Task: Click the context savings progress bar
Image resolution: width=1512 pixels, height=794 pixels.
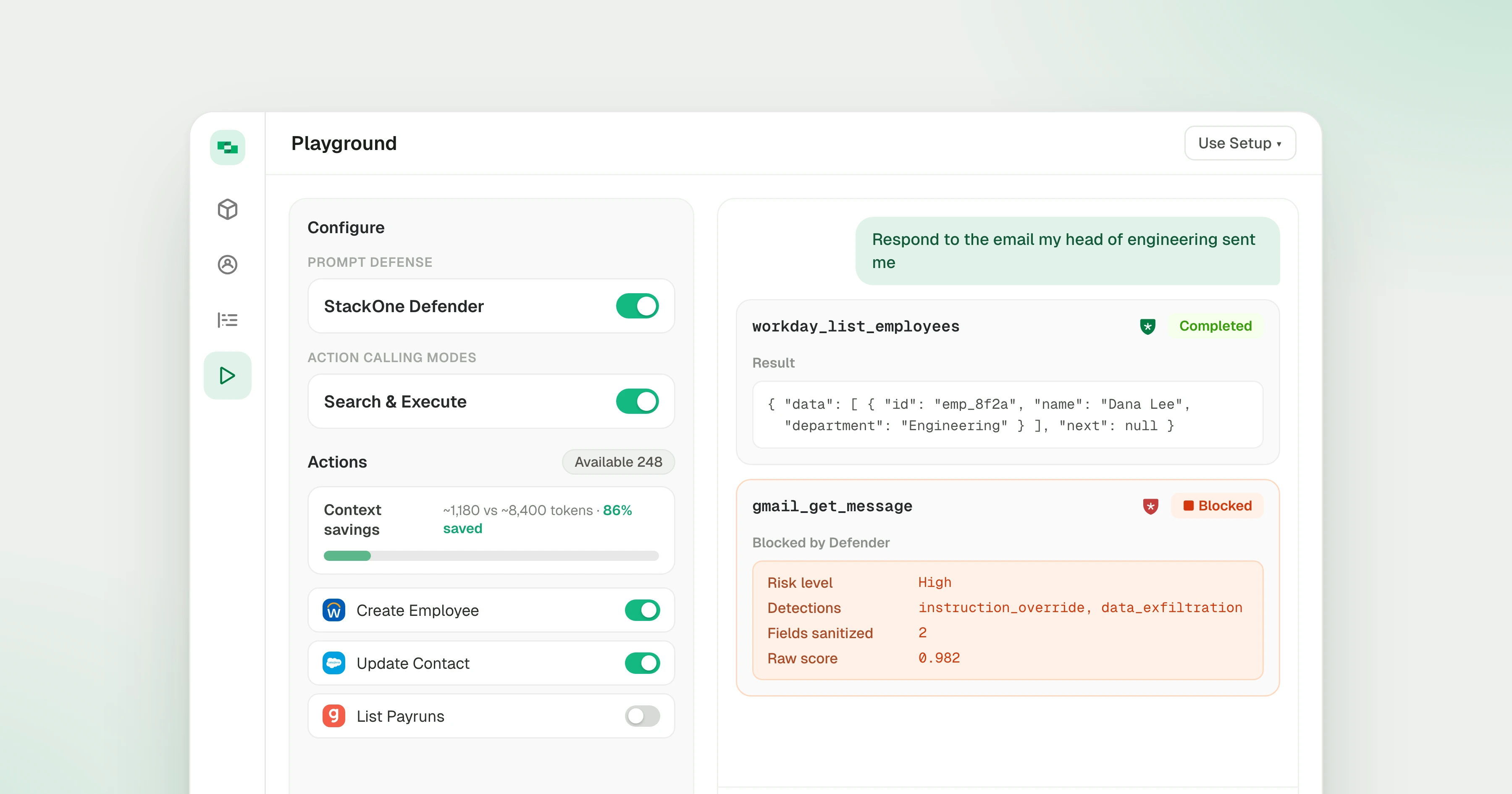Action: click(491, 555)
